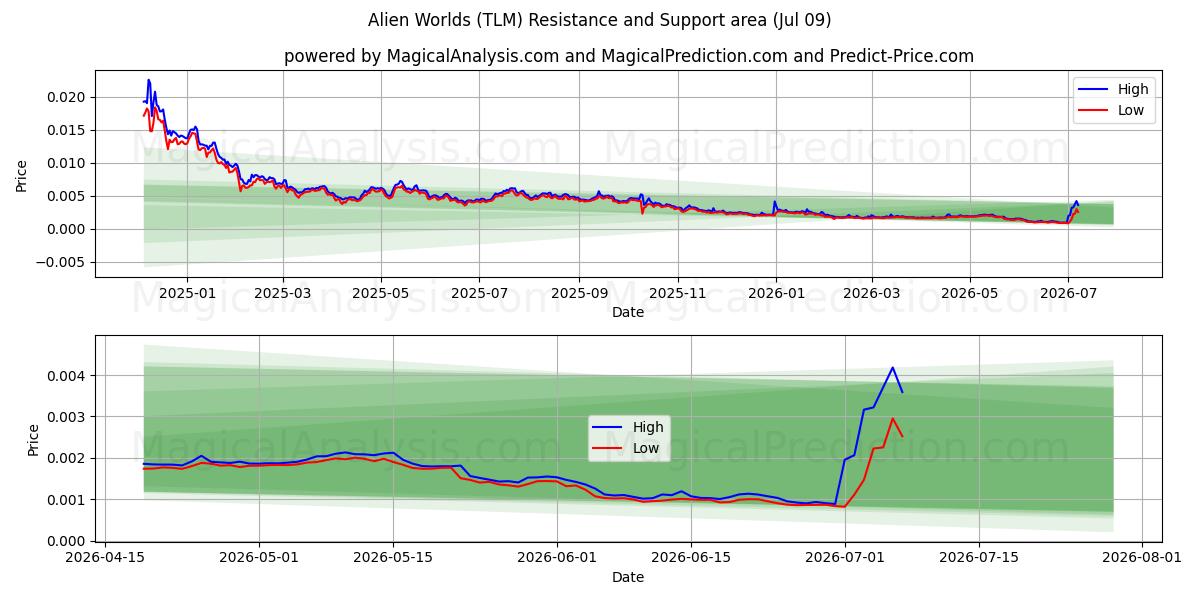
Task: Click the blue High line's highest spike in top chart
Action: [148, 80]
